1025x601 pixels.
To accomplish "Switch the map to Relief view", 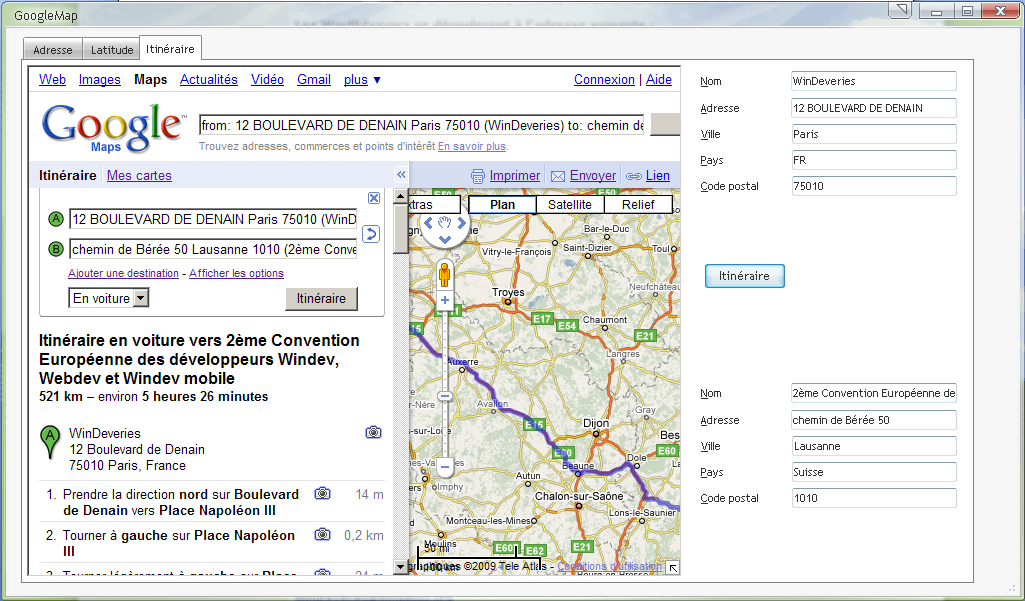I will tap(638, 205).
